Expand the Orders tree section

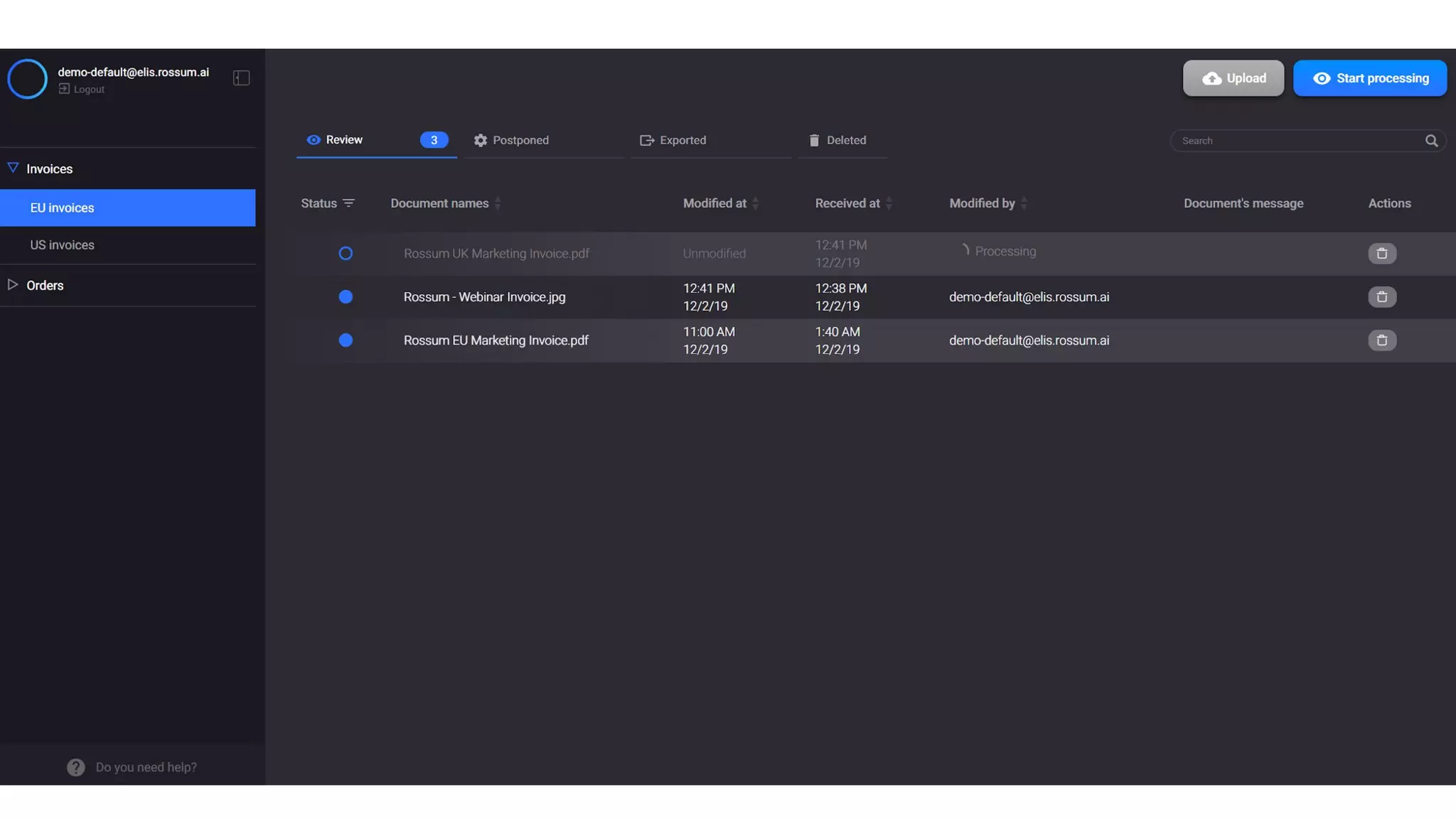pyautogui.click(x=13, y=285)
